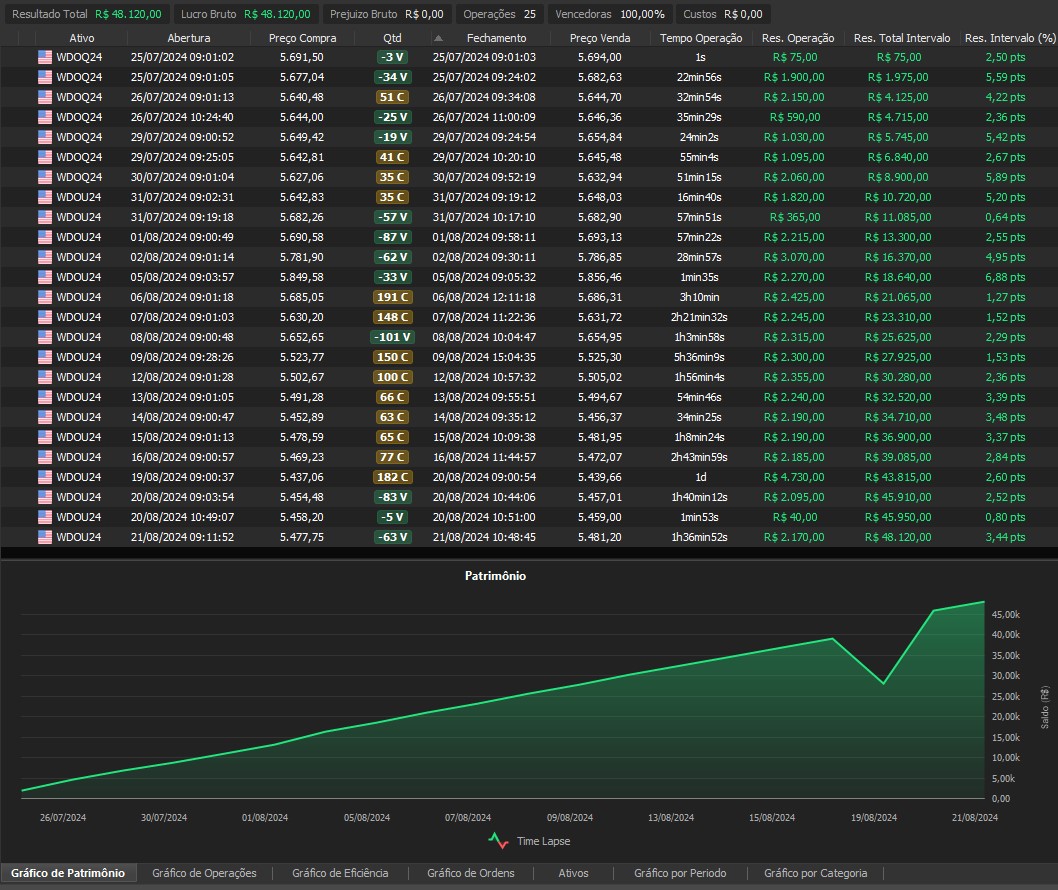Click the flag icon in the 14/08/2024 09:00:47 row

[44, 417]
